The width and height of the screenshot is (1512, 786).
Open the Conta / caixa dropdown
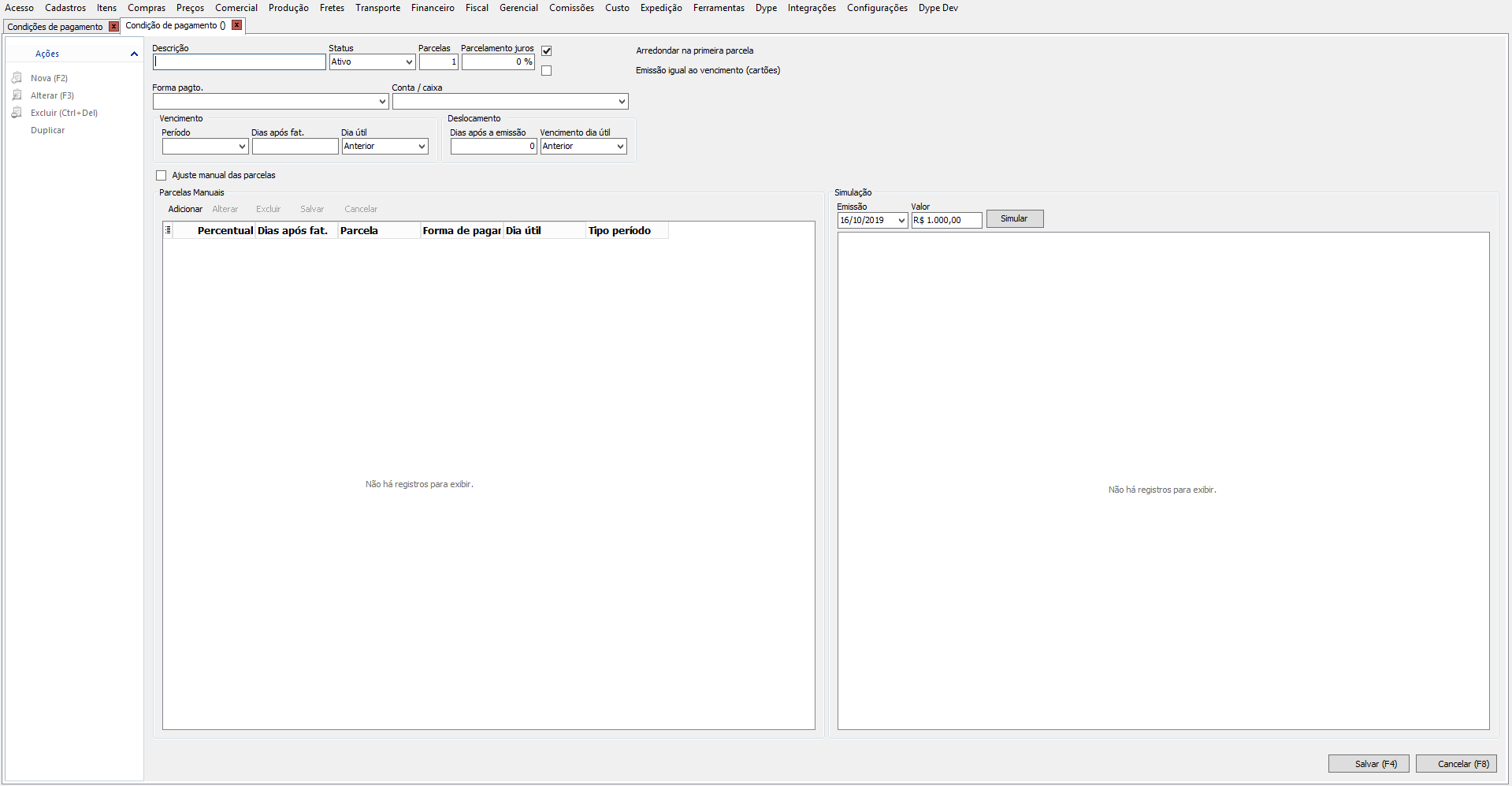(622, 102)
